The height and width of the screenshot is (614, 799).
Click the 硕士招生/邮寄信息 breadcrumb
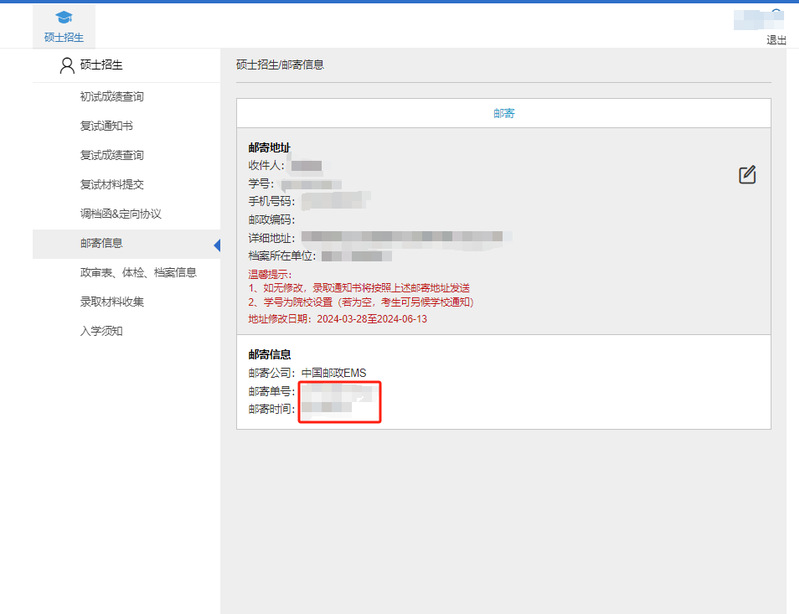tap(280, 65)
